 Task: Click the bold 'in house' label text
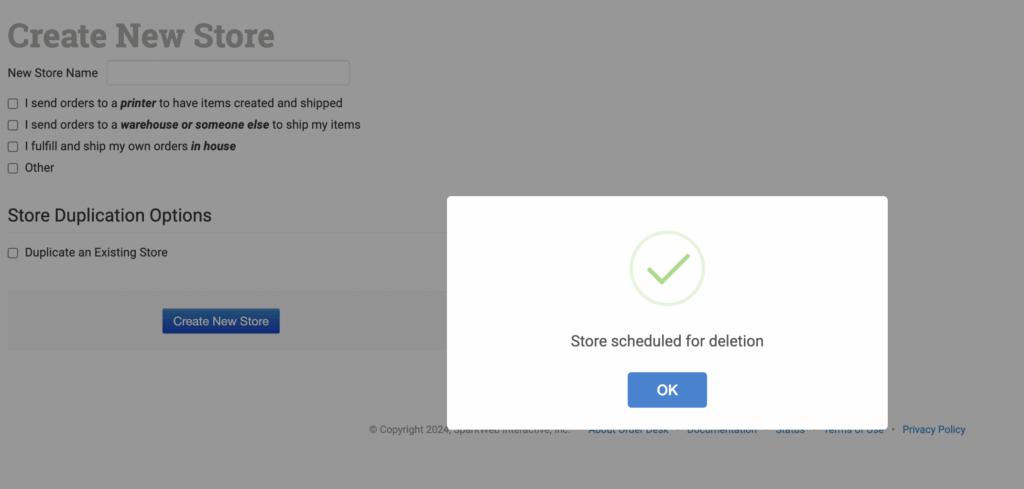click(213, 147)
